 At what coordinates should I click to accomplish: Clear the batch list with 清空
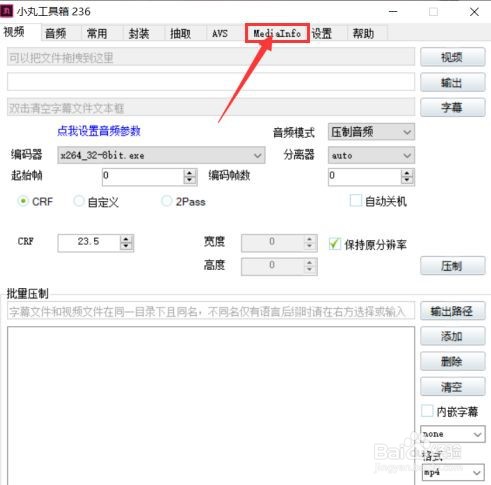tap(452, 387)
